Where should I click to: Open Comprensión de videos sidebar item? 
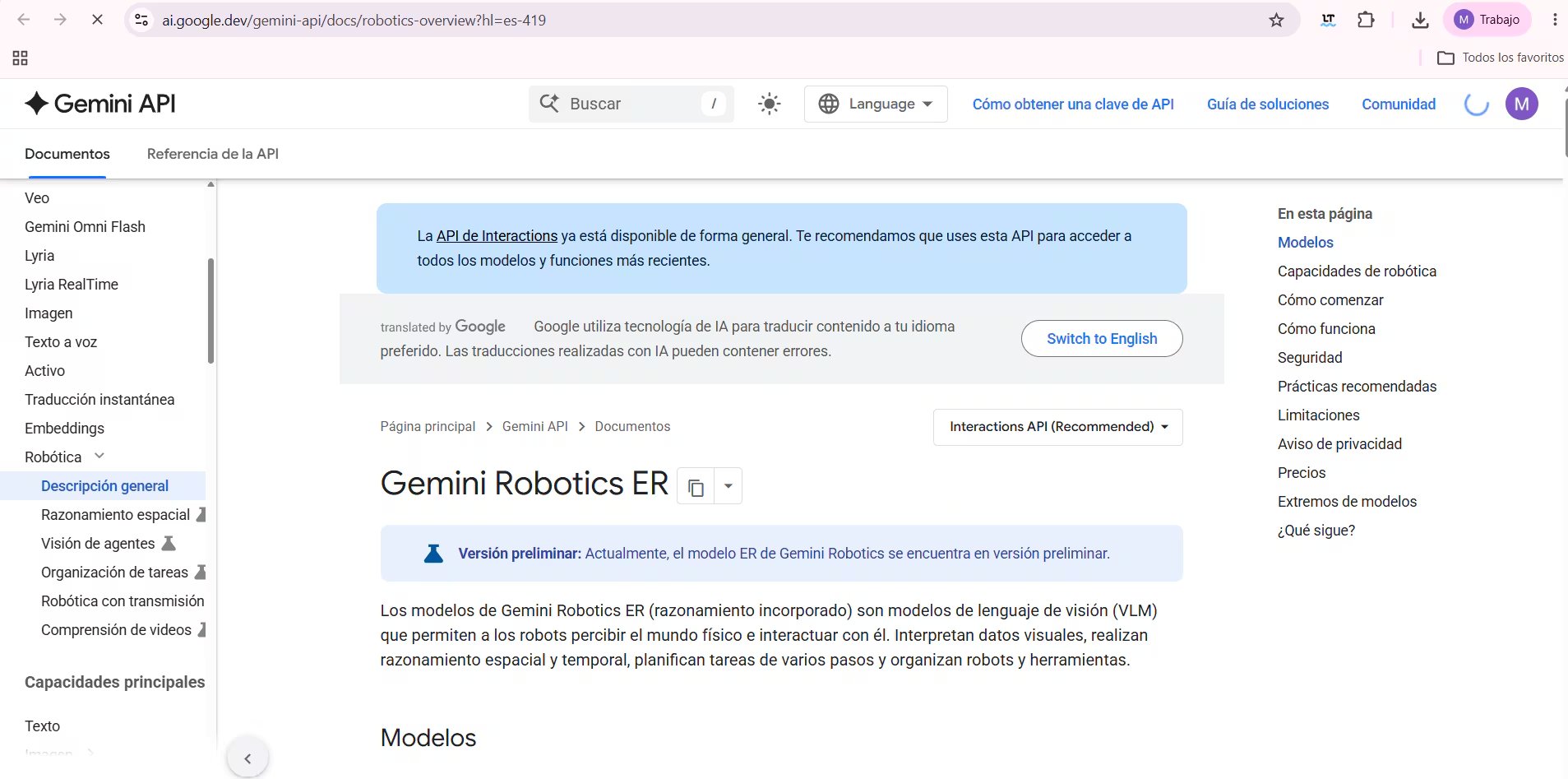116,630
